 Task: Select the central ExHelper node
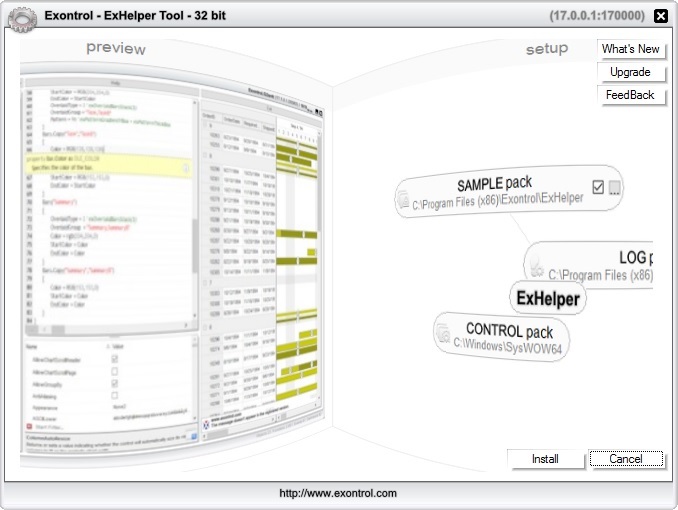tap(547, 298)
